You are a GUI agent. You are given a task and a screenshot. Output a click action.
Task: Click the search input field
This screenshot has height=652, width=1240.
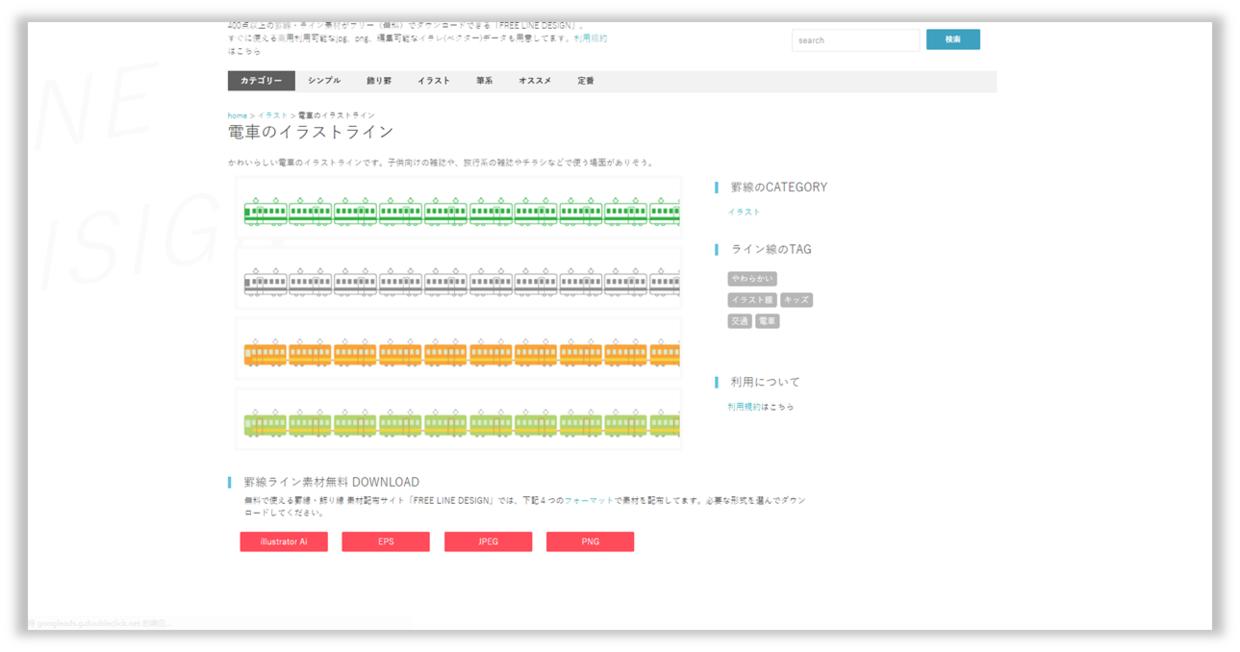point(855,40)
